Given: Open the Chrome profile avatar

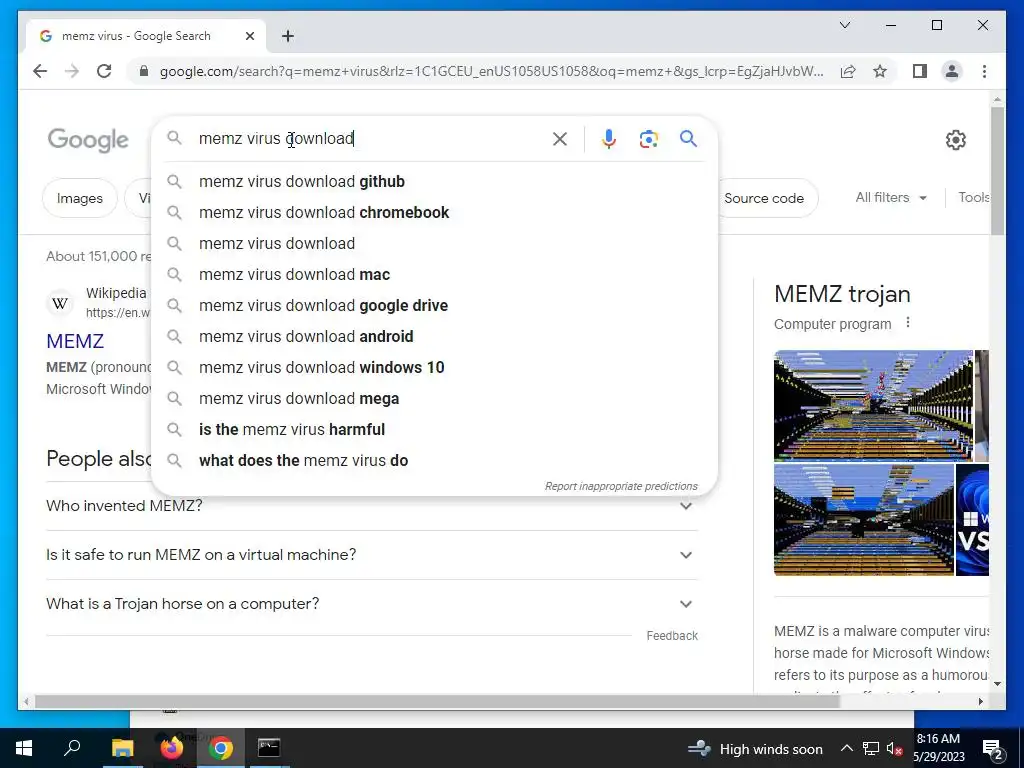Looking at the screenshot, I should 952,71.
